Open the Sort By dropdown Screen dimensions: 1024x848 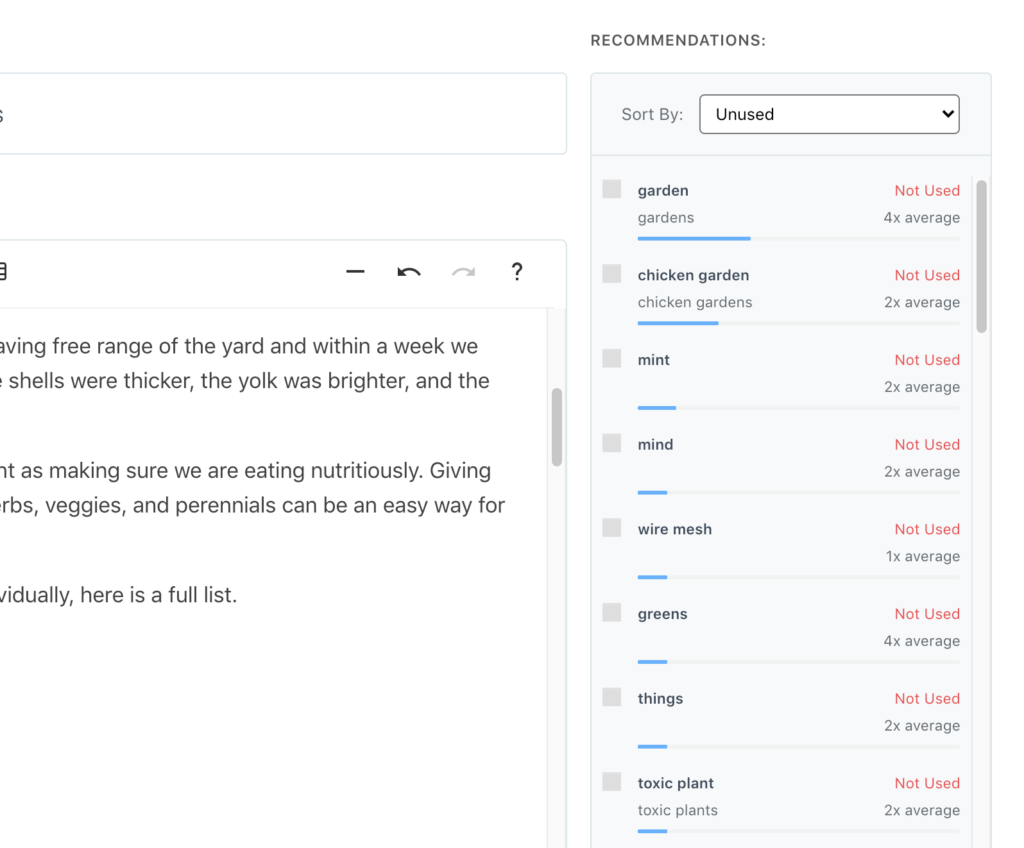click(829, 114)
